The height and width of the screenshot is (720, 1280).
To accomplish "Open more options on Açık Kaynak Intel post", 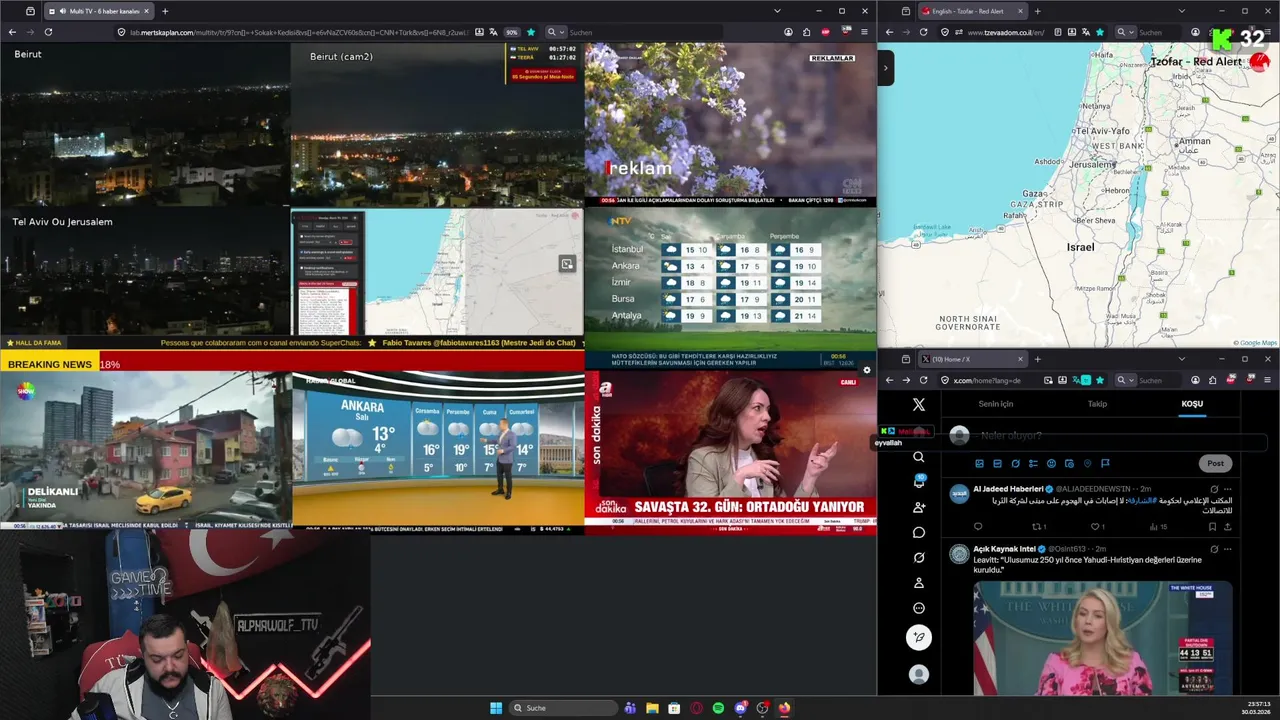I will (1227, 549).
